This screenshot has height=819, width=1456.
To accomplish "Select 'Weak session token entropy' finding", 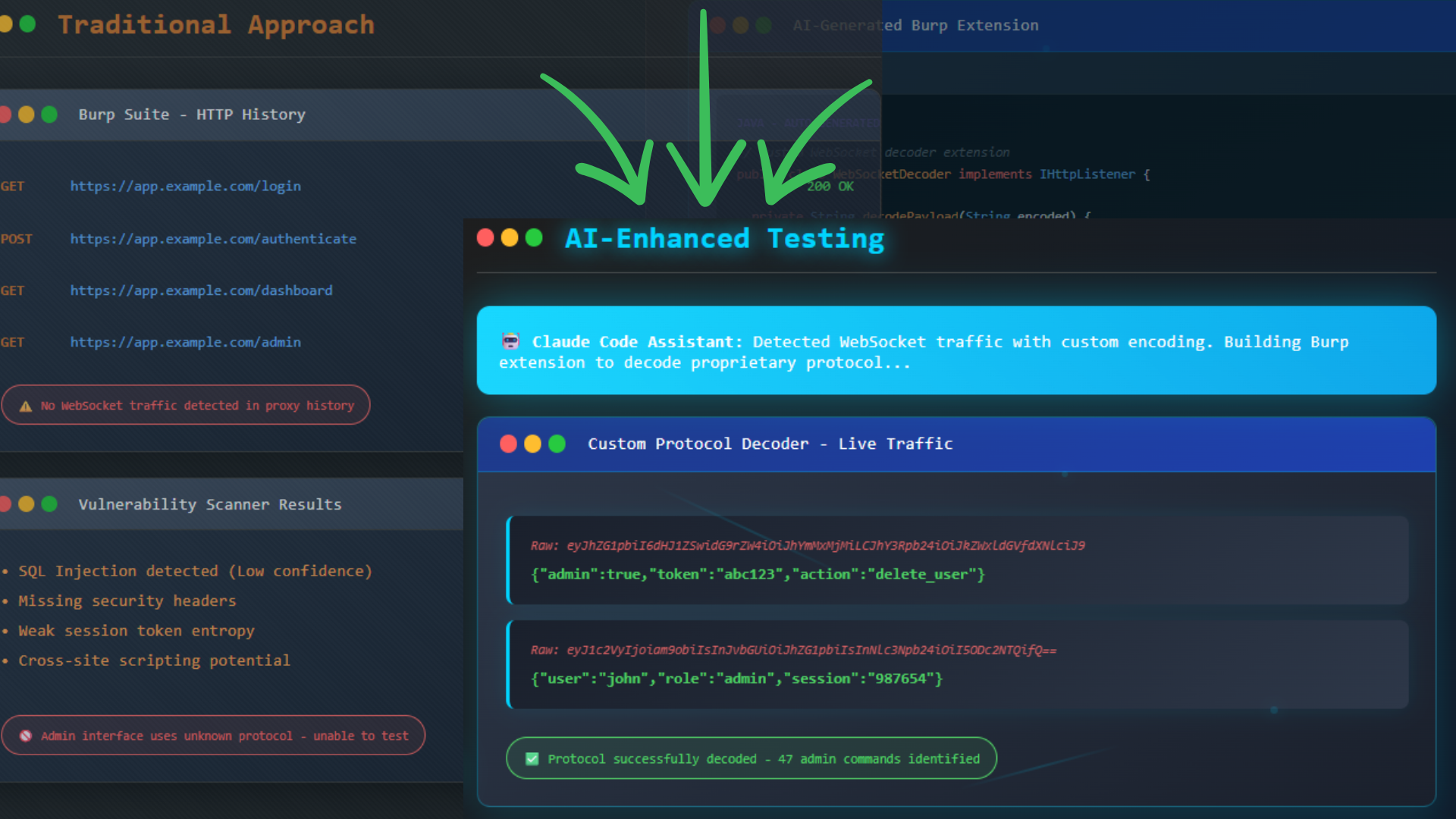I will pyautogui.click(x=136, y=631).
